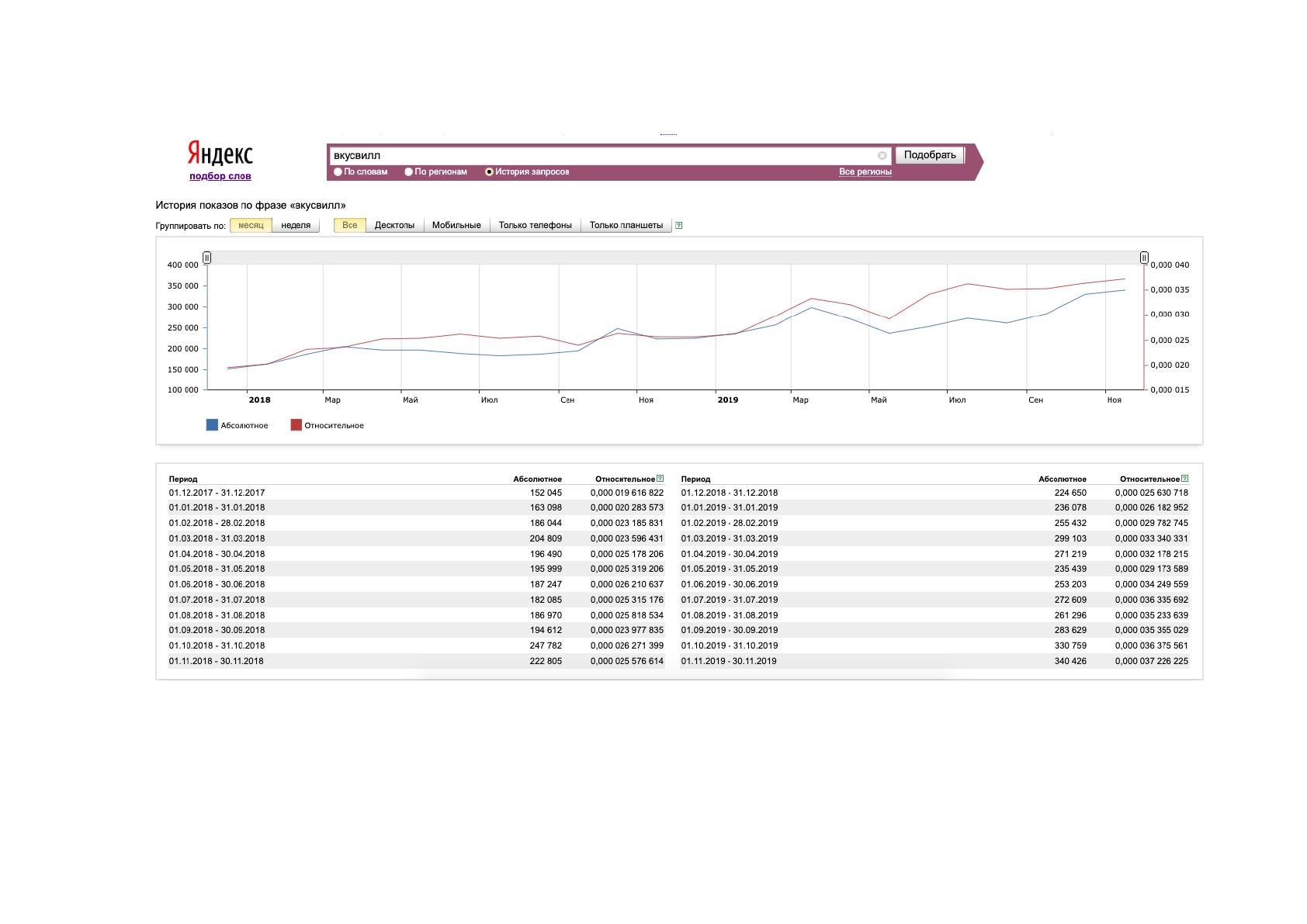
Task: Open the подбор слов link
Action: [x=220, y=176]
